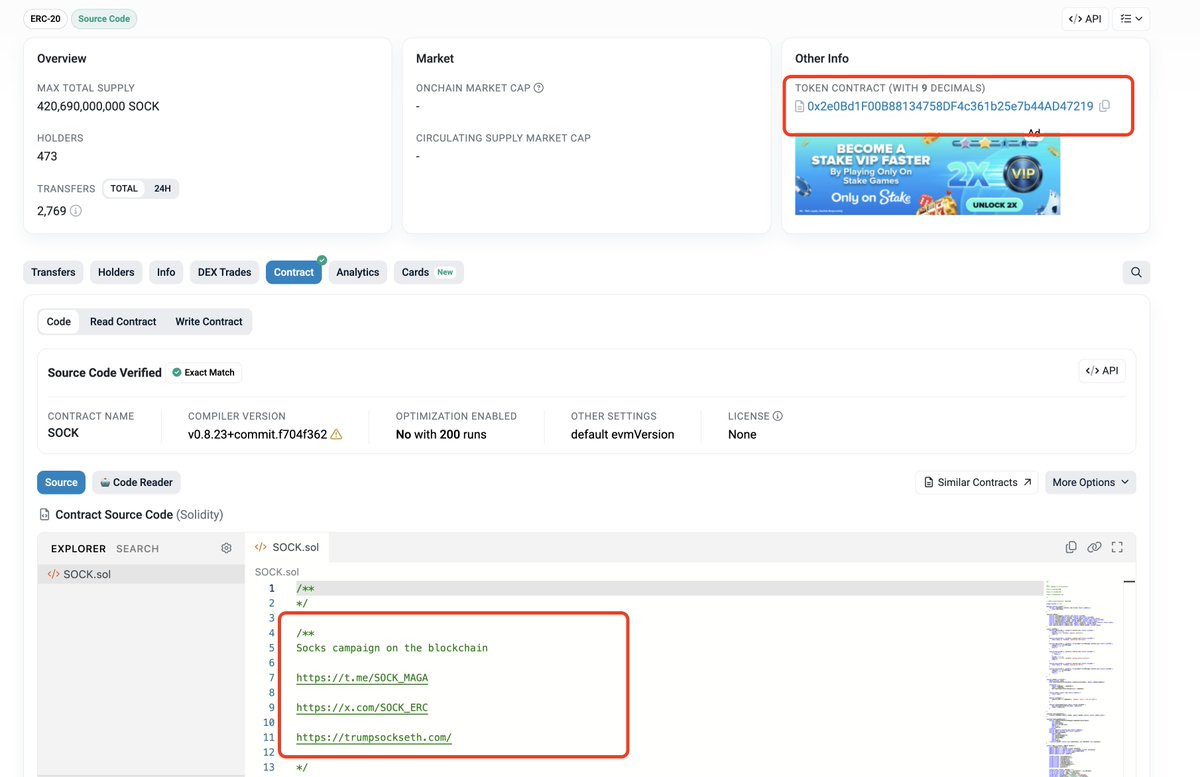Copy source code to clipboard icon
The width and height of the screenshot is (1200, 777).
tap(1071, 547)
